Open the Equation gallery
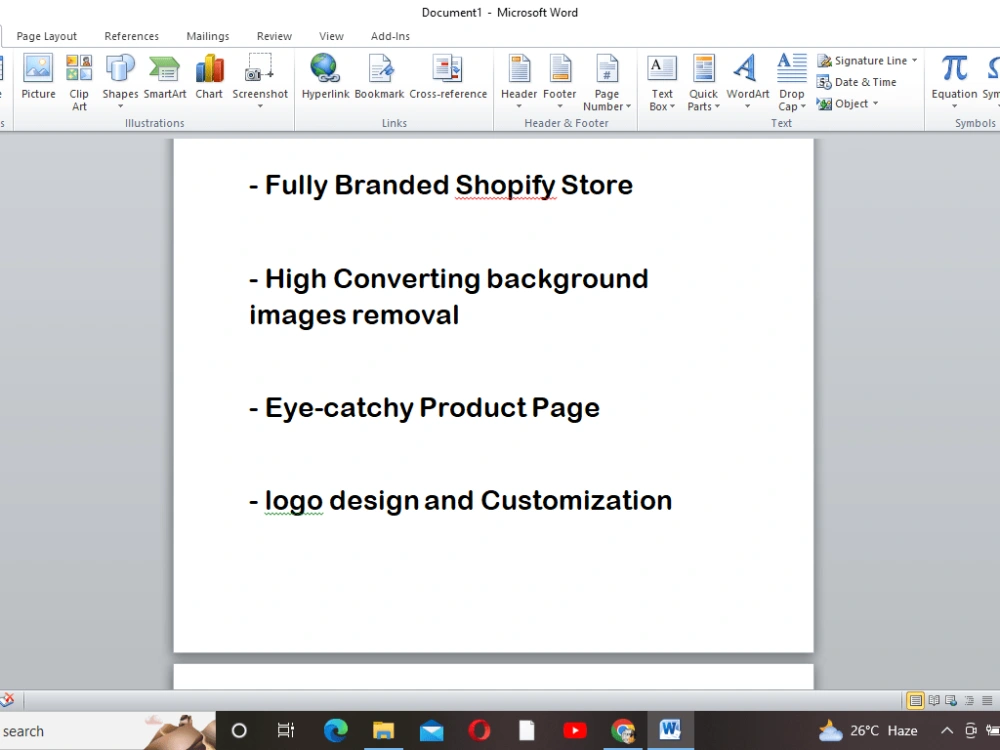 954,82
